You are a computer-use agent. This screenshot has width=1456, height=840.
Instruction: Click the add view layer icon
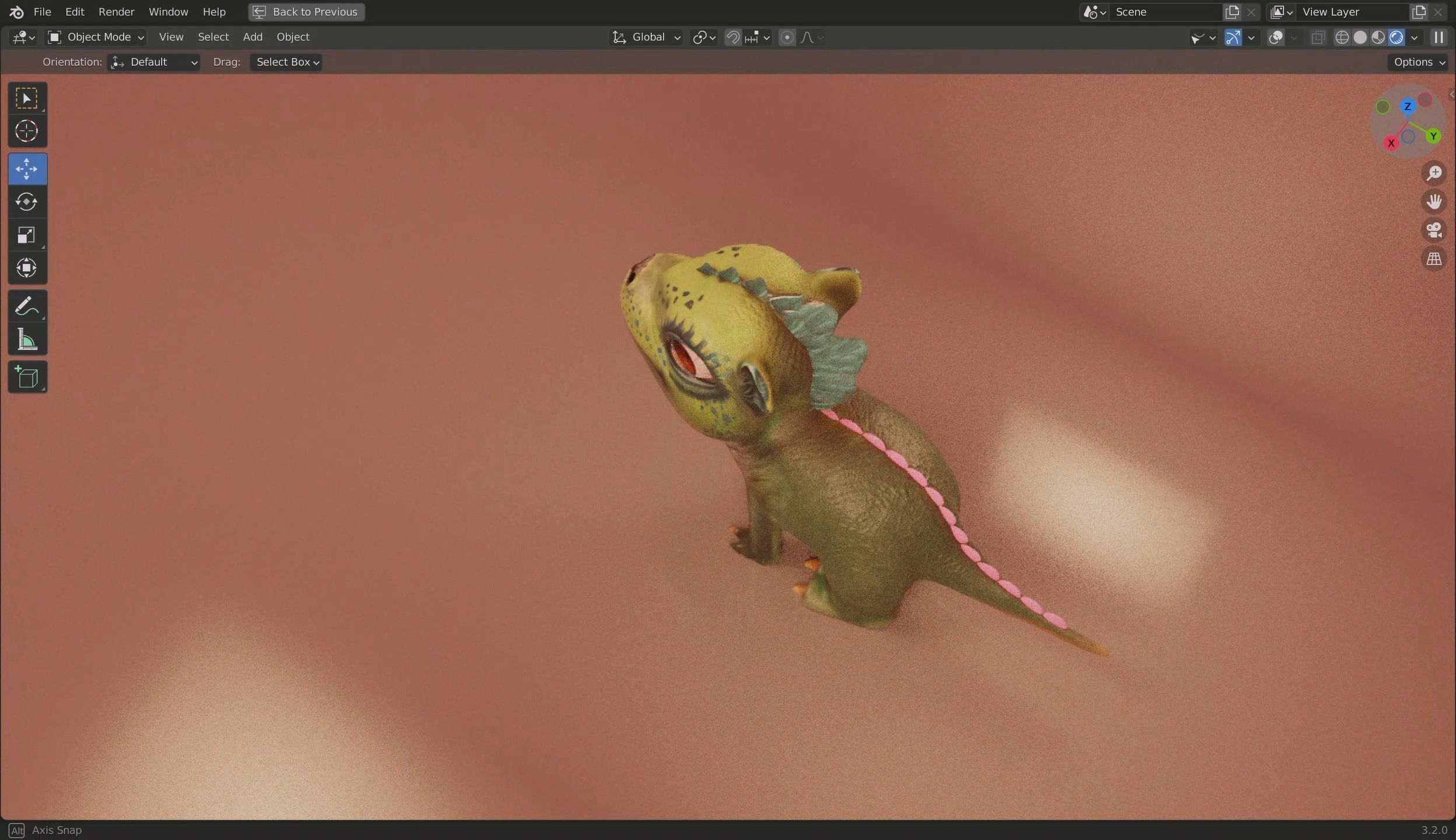pos(1419,12)
